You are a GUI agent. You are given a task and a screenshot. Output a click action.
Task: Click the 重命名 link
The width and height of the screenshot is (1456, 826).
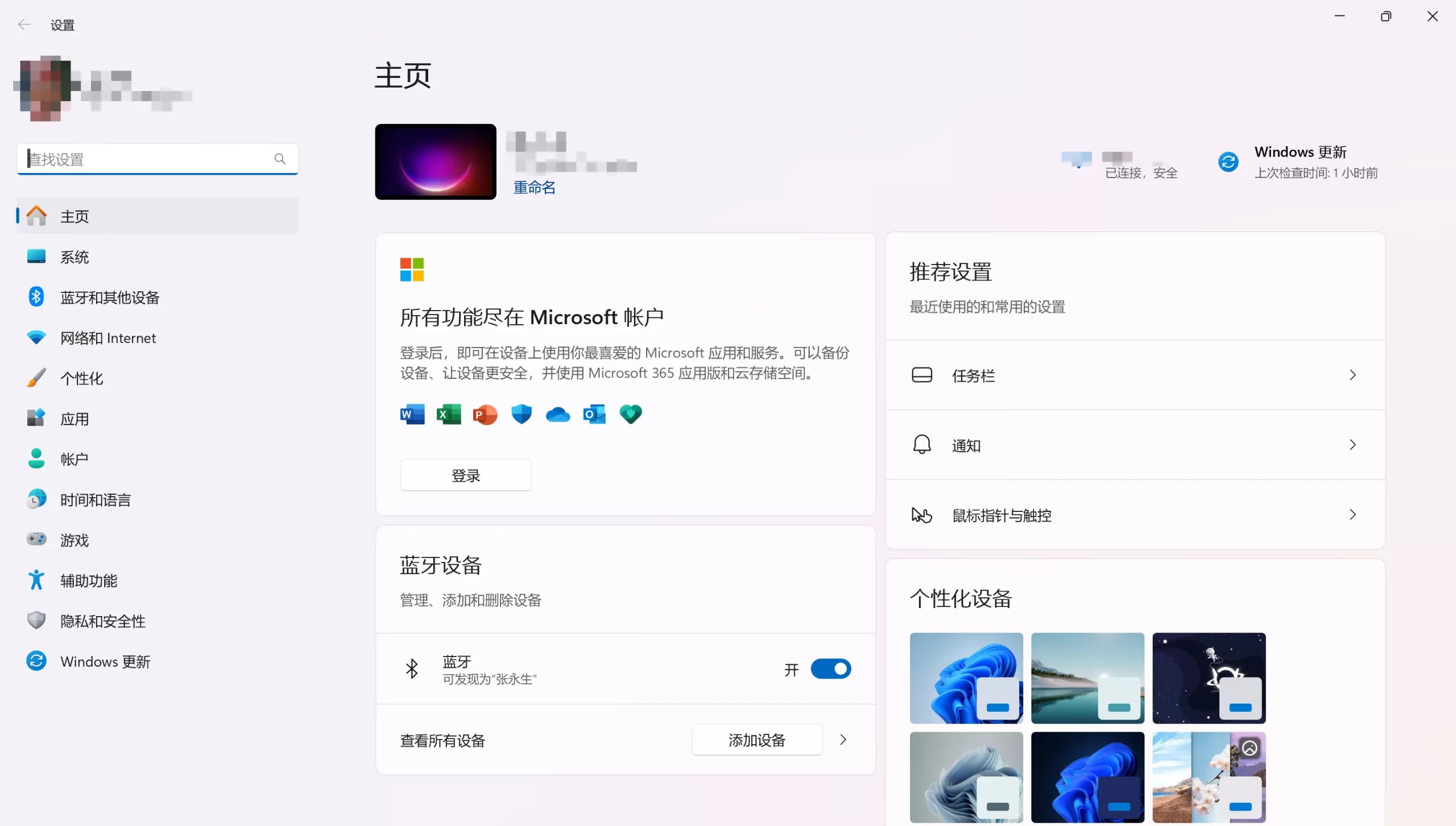click(534, 187)
